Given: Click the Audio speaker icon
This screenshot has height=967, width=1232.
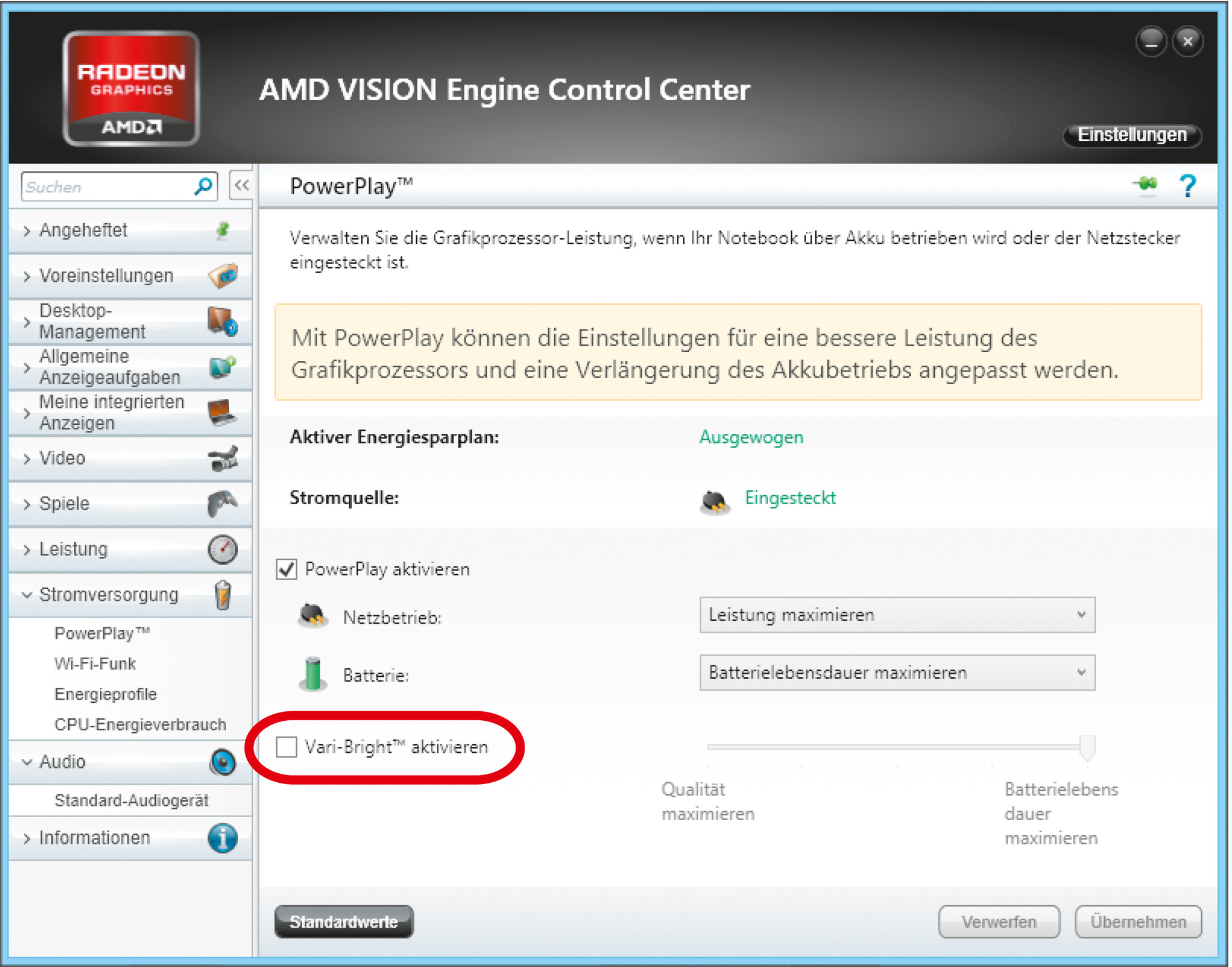Looking at the screenshot, I should tap(223, 762).
